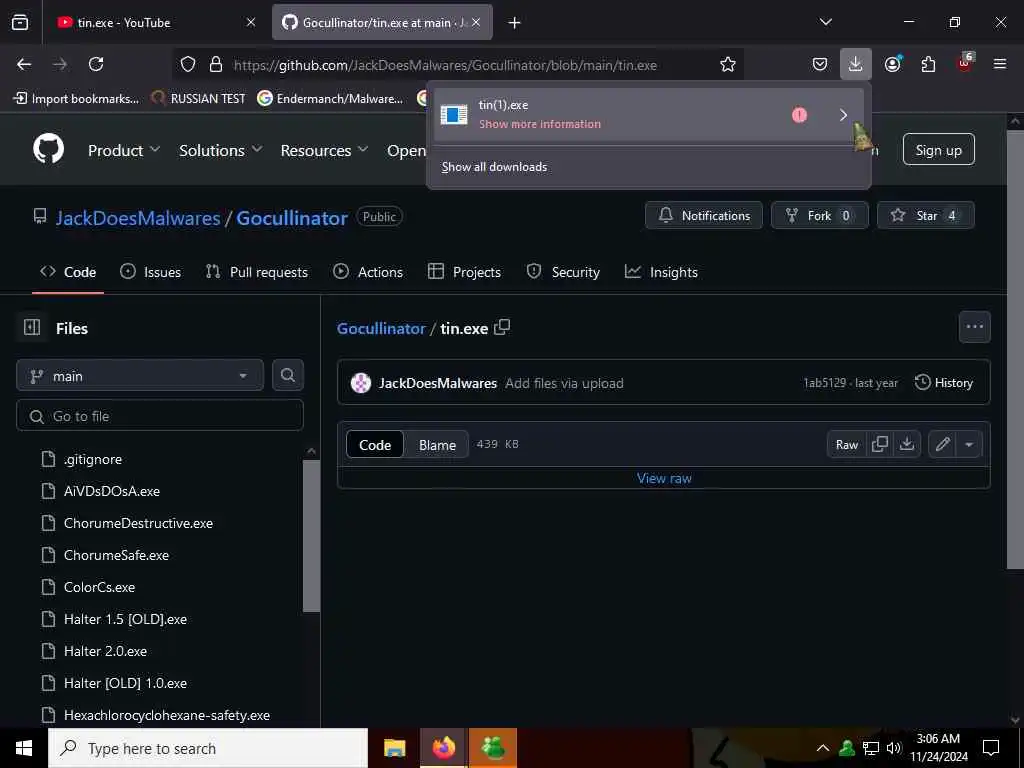Copy raw file icon

point(880,445)
